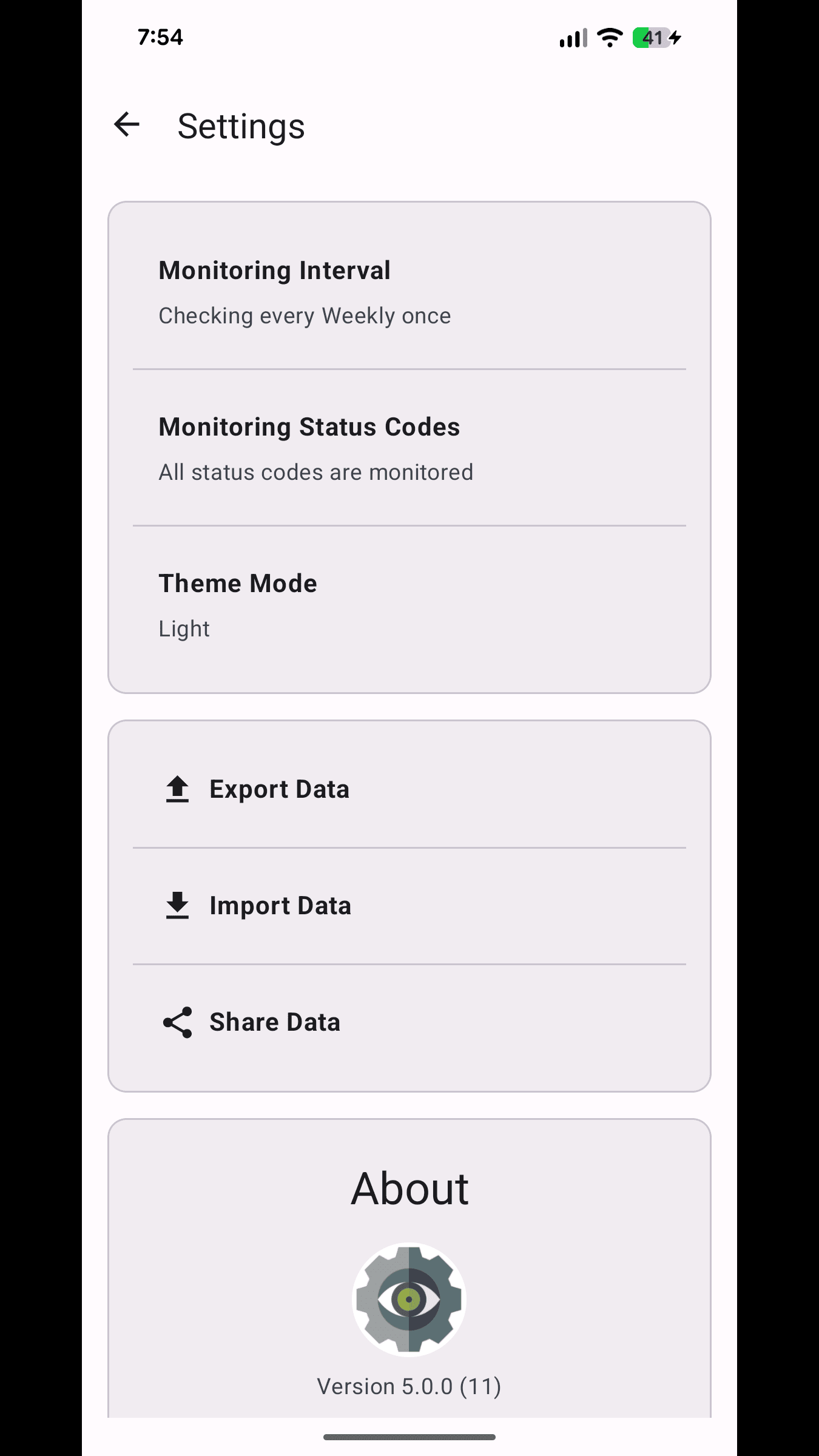
Task: Tap the Version 5.0.0 (11) text
Action: [409, 1386]
